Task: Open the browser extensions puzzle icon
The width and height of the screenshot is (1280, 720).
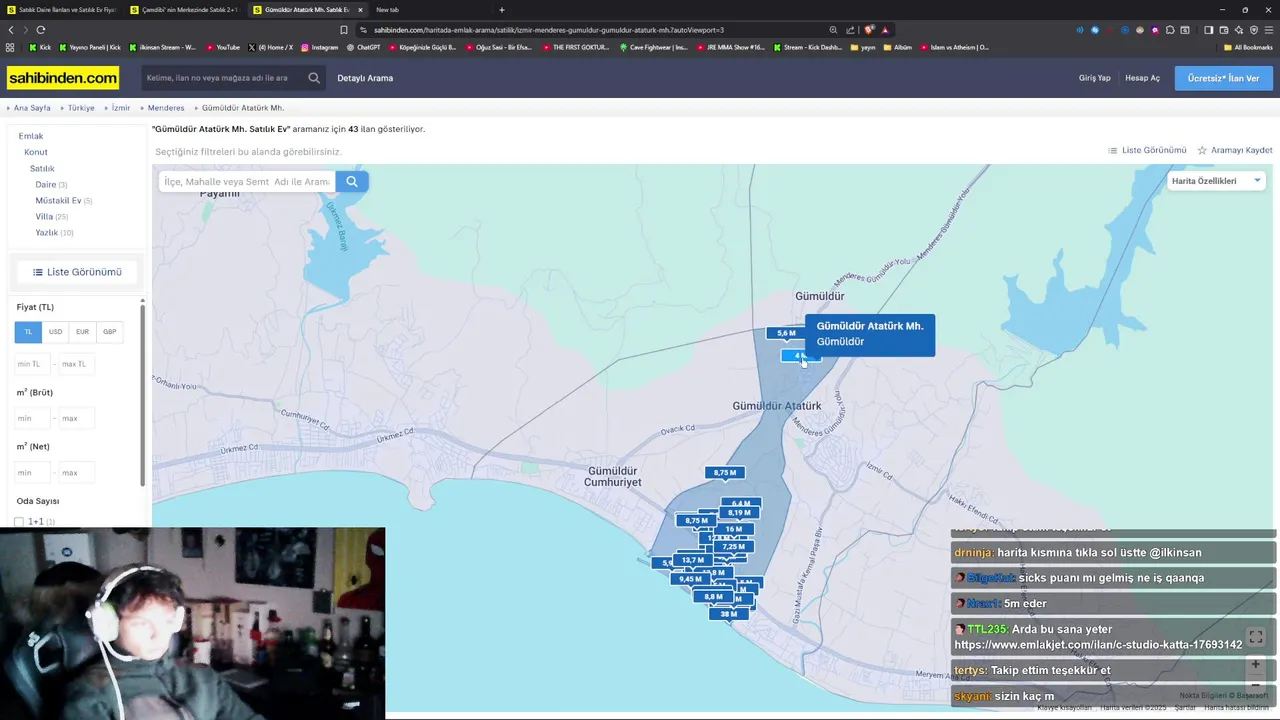Action: coord(1170,30)
